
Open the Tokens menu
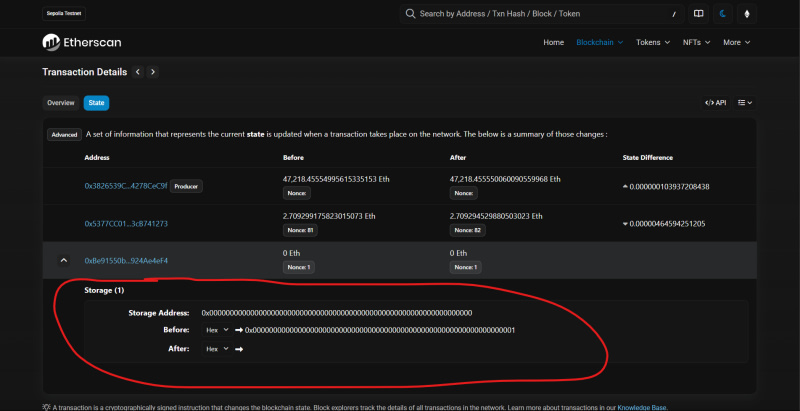(653, 42)
